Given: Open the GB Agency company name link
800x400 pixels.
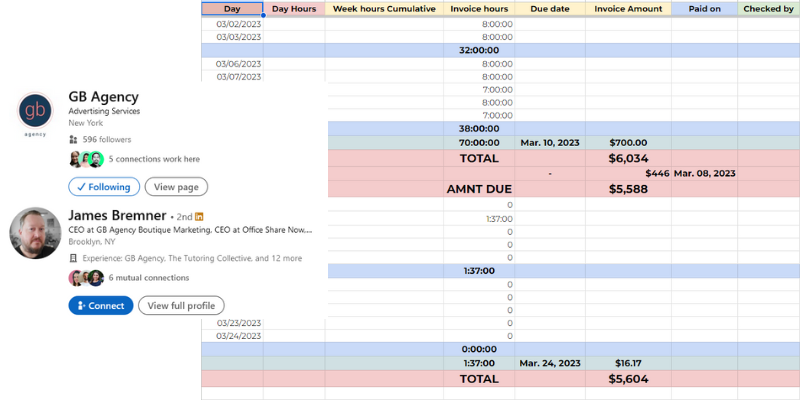Looking at the screenshot, I should point(104,97).
